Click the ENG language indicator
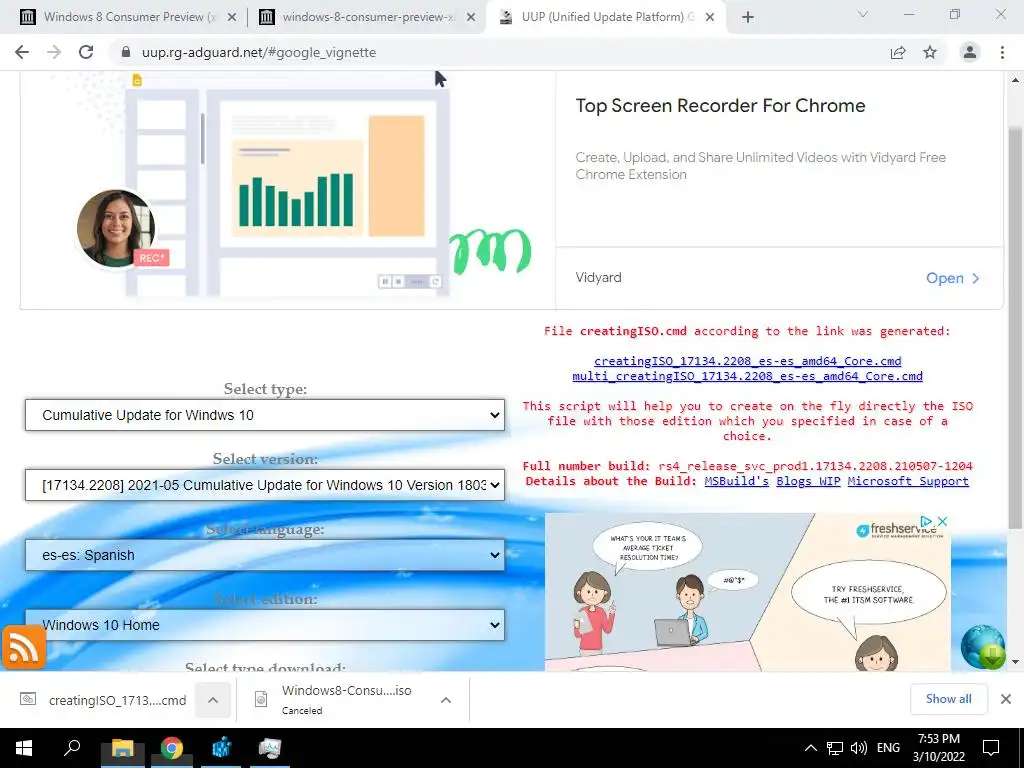This screenshot has width=1024, height=768. pos(888,748)
